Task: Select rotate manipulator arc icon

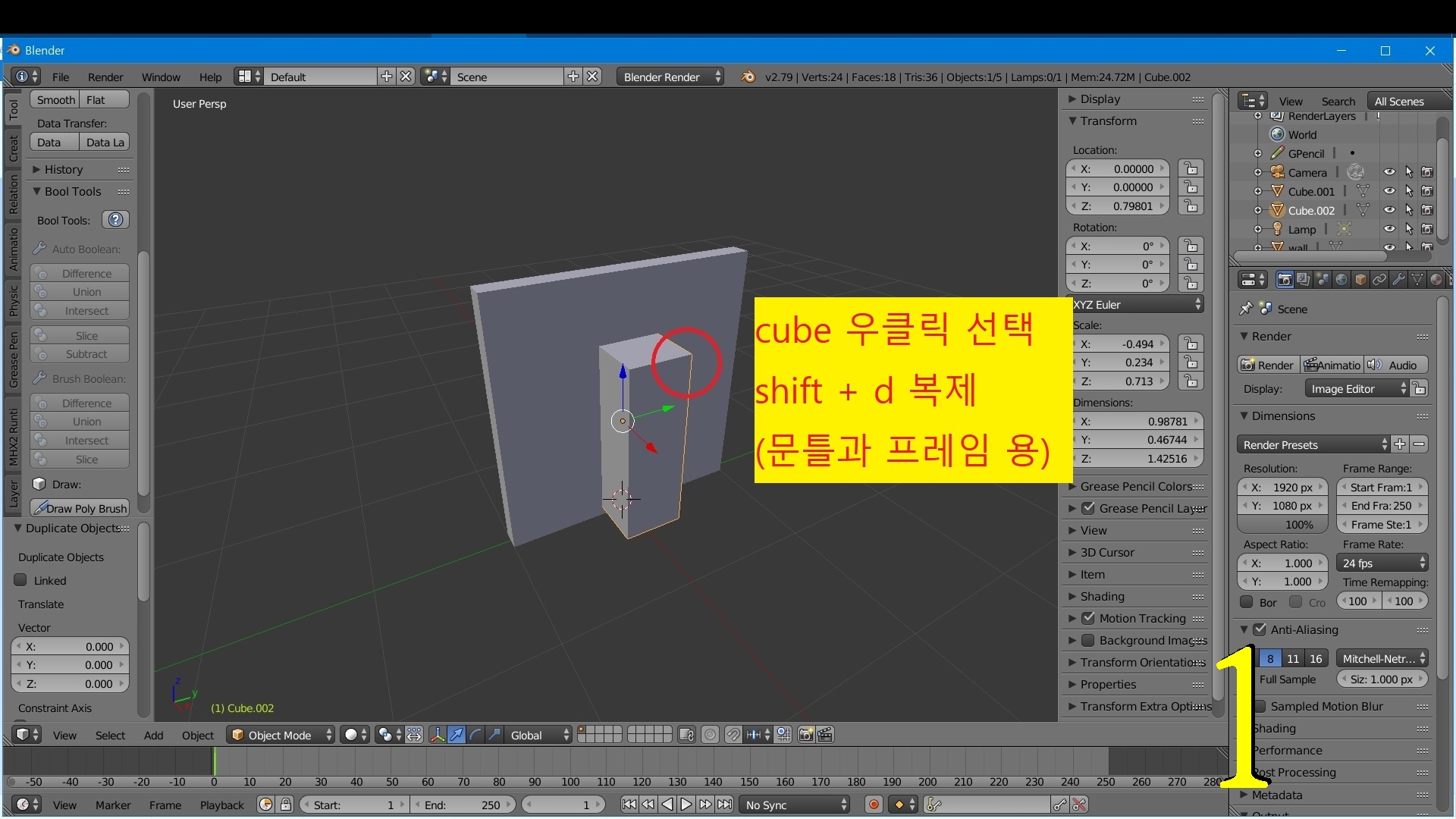Action: click(475, 735)
